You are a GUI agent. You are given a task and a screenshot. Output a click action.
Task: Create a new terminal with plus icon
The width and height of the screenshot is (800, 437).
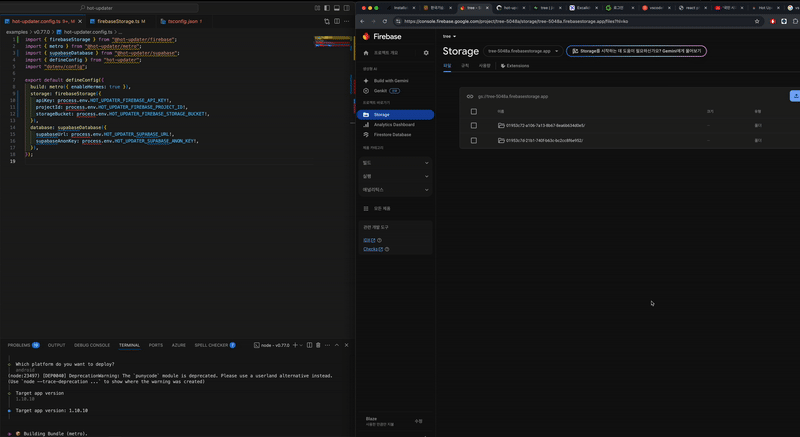pyautogui.click(x=295, y=345)
